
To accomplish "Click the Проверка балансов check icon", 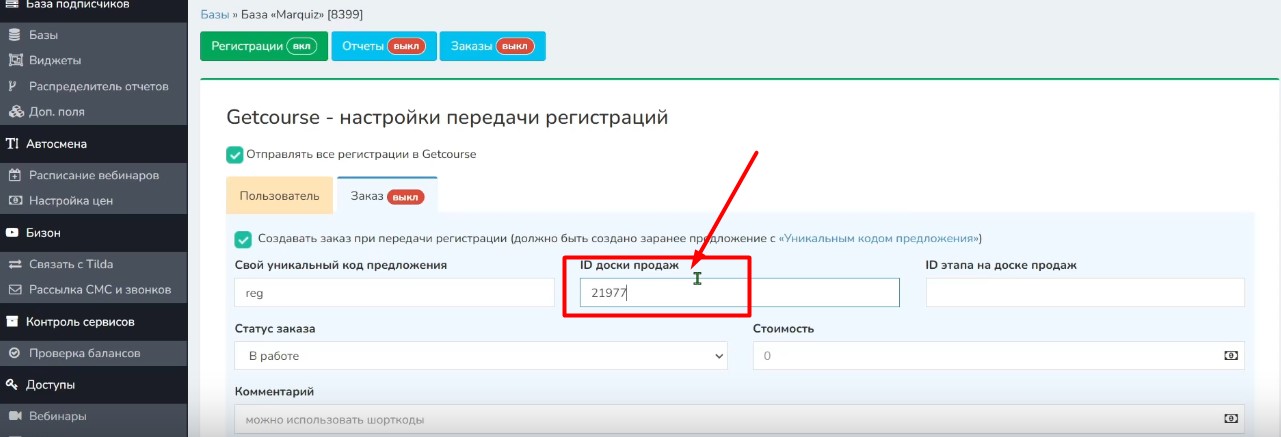I will 15,353.
